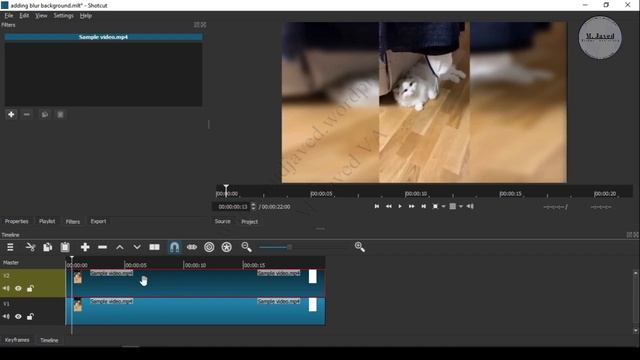Image resolution: width=640 pixels, height=360 pixels.
Task: Click 00:00:10 on the player scrub bar
Action: point(416,193)
